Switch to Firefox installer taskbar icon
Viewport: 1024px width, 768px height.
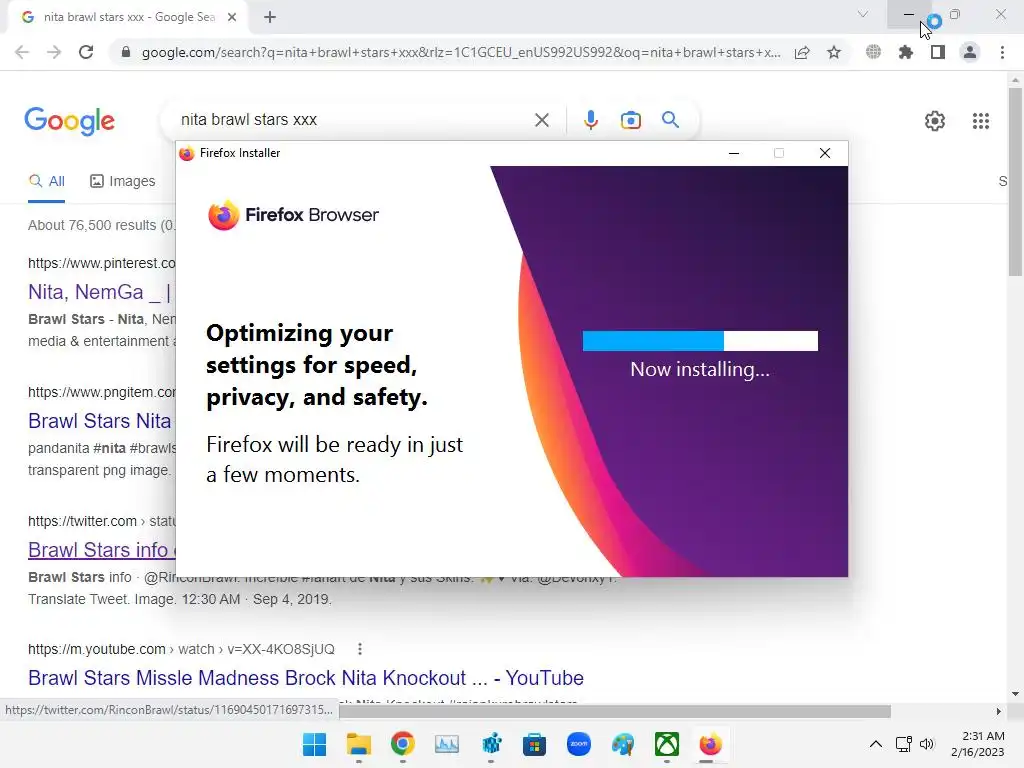pos(711,744)
